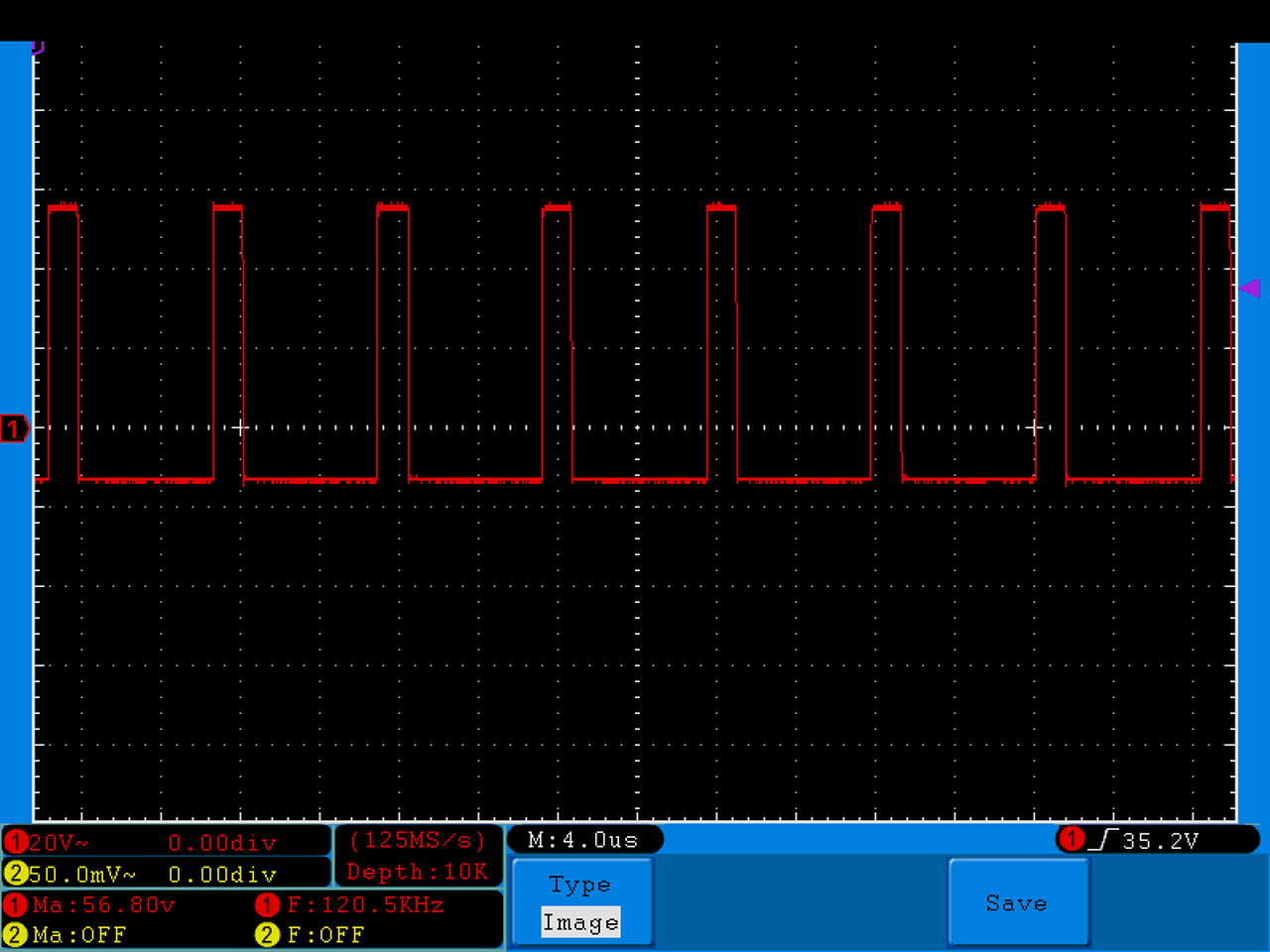Viewport: 1270px width, 952px height.
Task: Click the yellow channel 2 badge beside 50.0mV
Action: pos(15,874)
